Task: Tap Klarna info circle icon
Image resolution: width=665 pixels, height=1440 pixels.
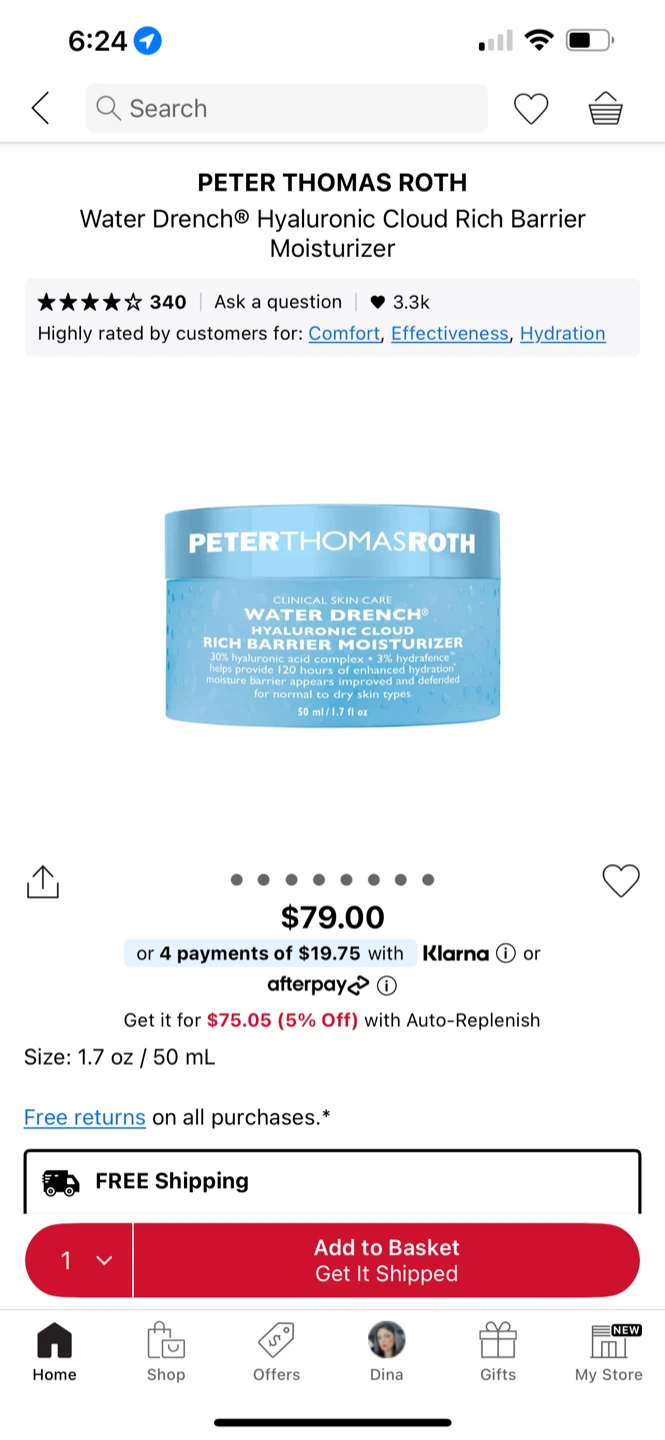Action: (x=506, y=953)
